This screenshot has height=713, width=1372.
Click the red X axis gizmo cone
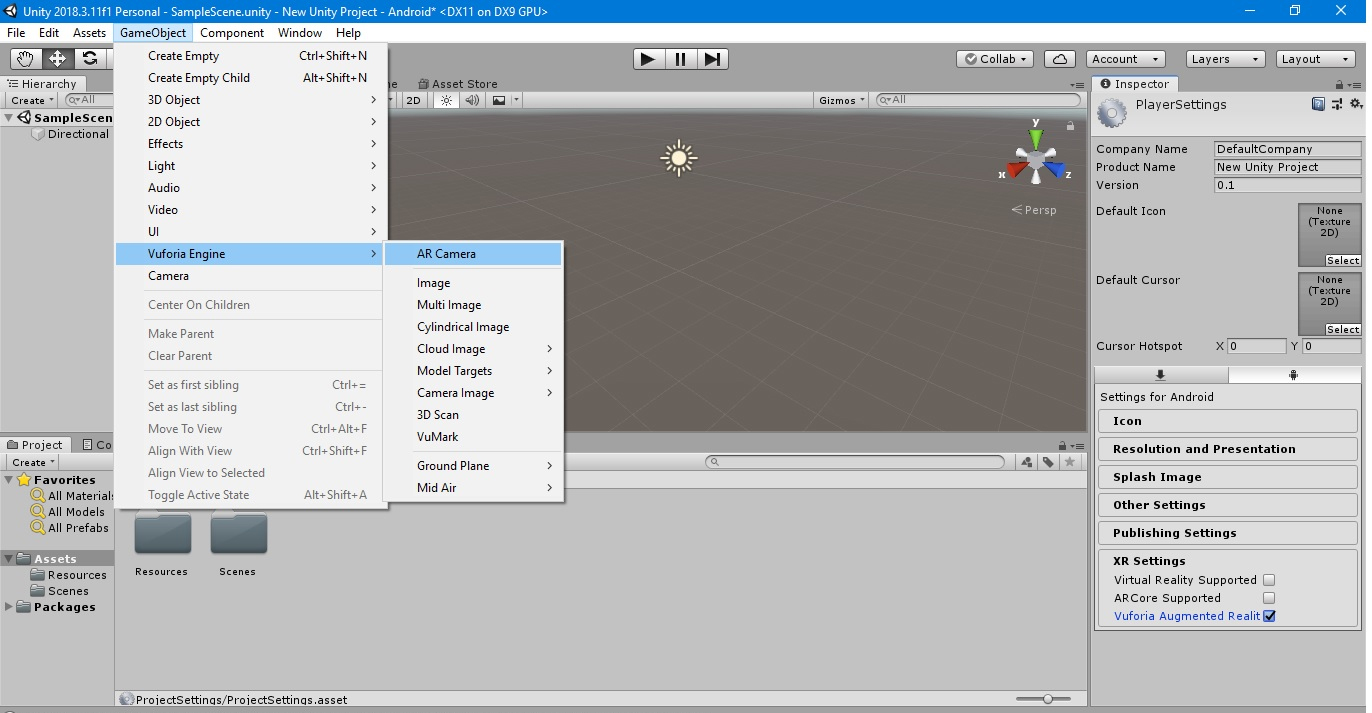pyautogui.click(x=1018, y=170)
